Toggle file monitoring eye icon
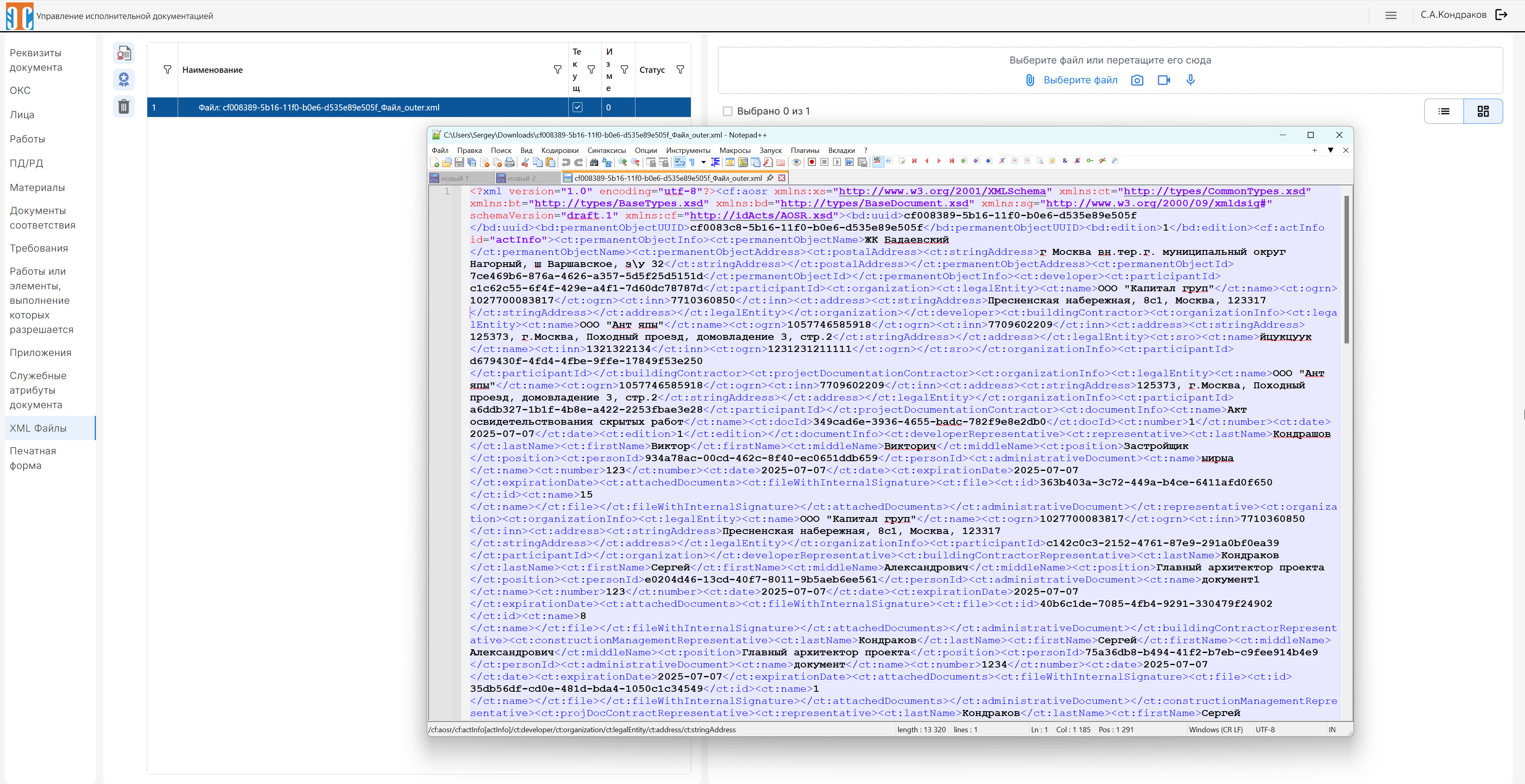Viewport: 1525px width, 784px height. 796,162
